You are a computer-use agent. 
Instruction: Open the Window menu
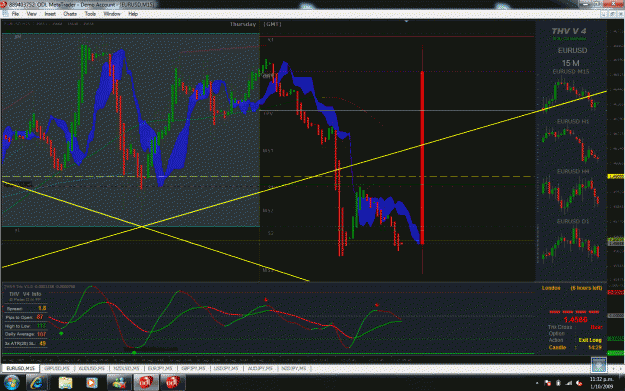coord(112,14)
